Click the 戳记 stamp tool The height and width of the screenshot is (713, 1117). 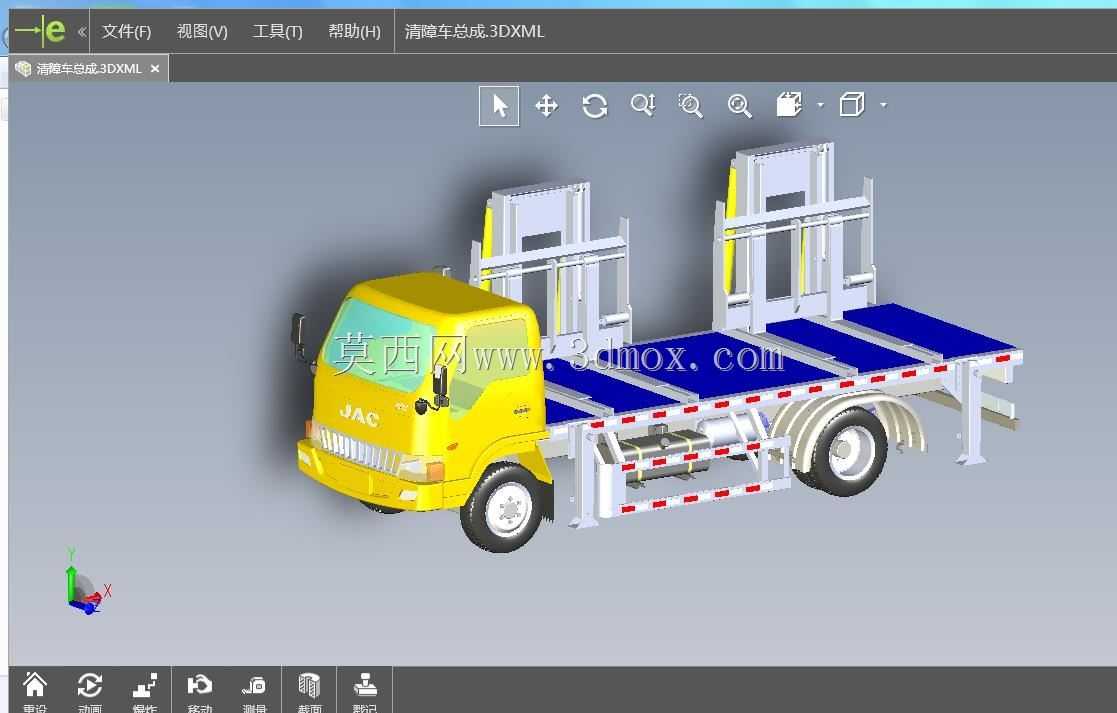pos(365,691)
